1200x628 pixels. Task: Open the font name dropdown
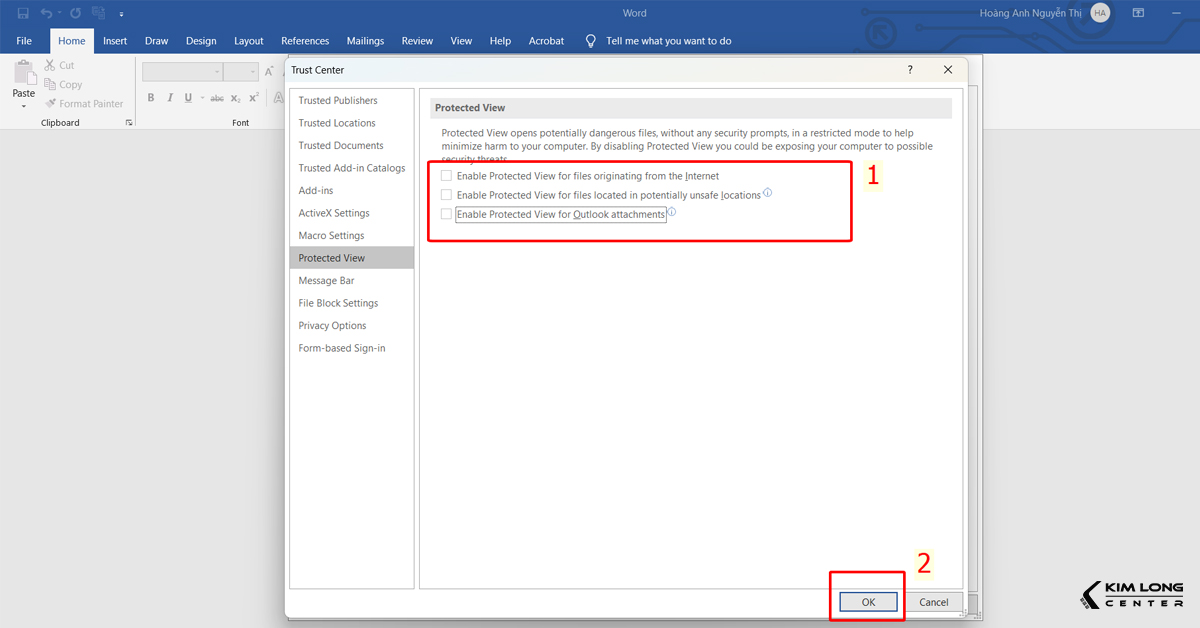(x=217, y=72)
